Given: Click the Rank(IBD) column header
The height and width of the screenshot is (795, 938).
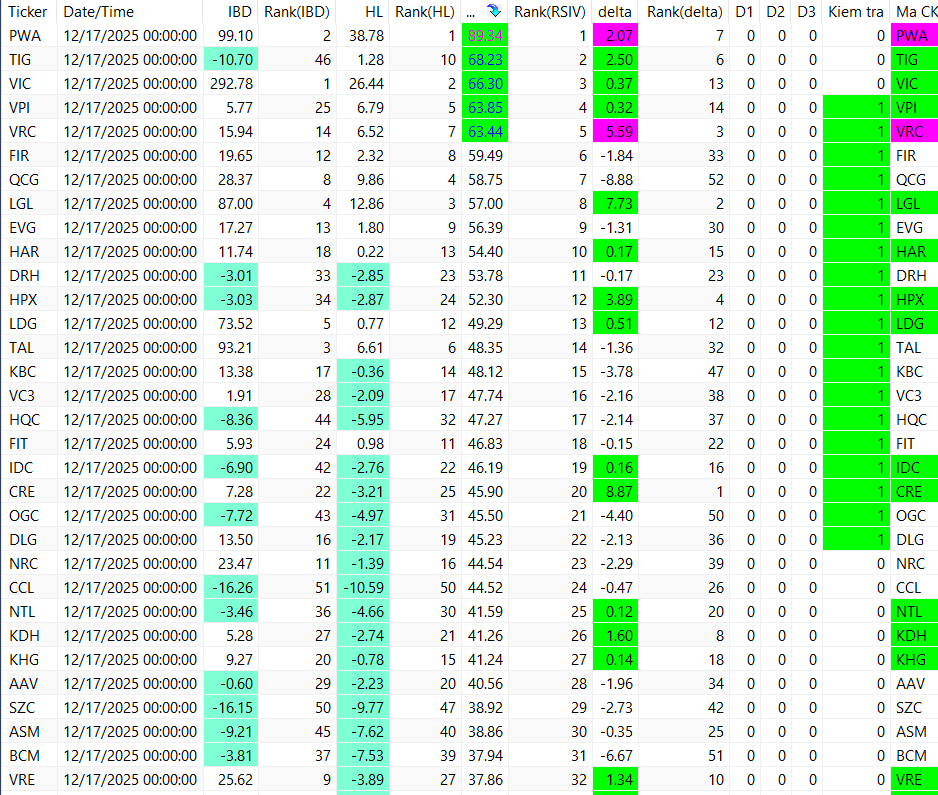Looking at the screenshot, I should [x=297, y=11].
